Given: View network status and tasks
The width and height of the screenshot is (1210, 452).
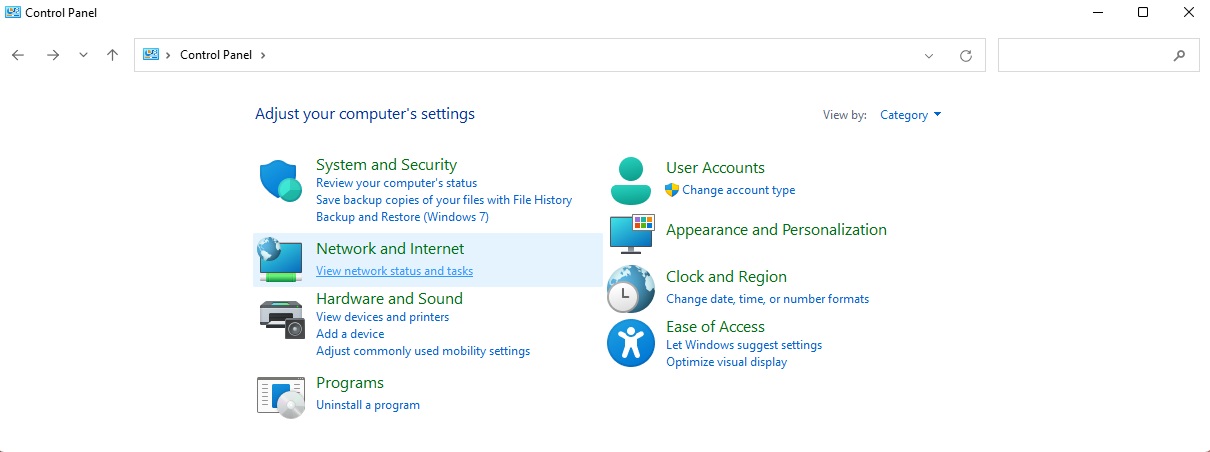Looking at the screenshot, I should [394, 271].
